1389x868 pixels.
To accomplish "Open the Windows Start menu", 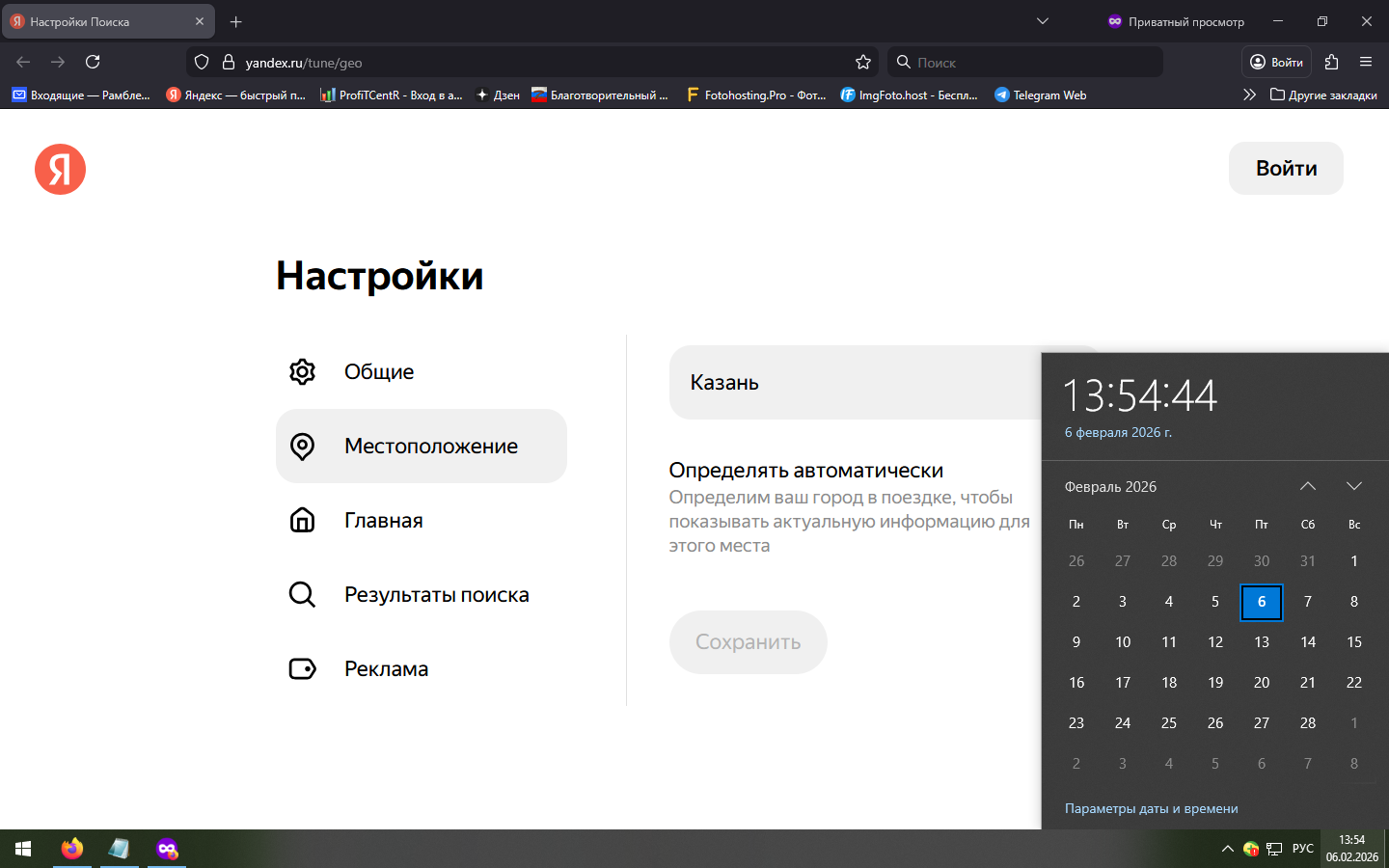I will click(23, 849).
